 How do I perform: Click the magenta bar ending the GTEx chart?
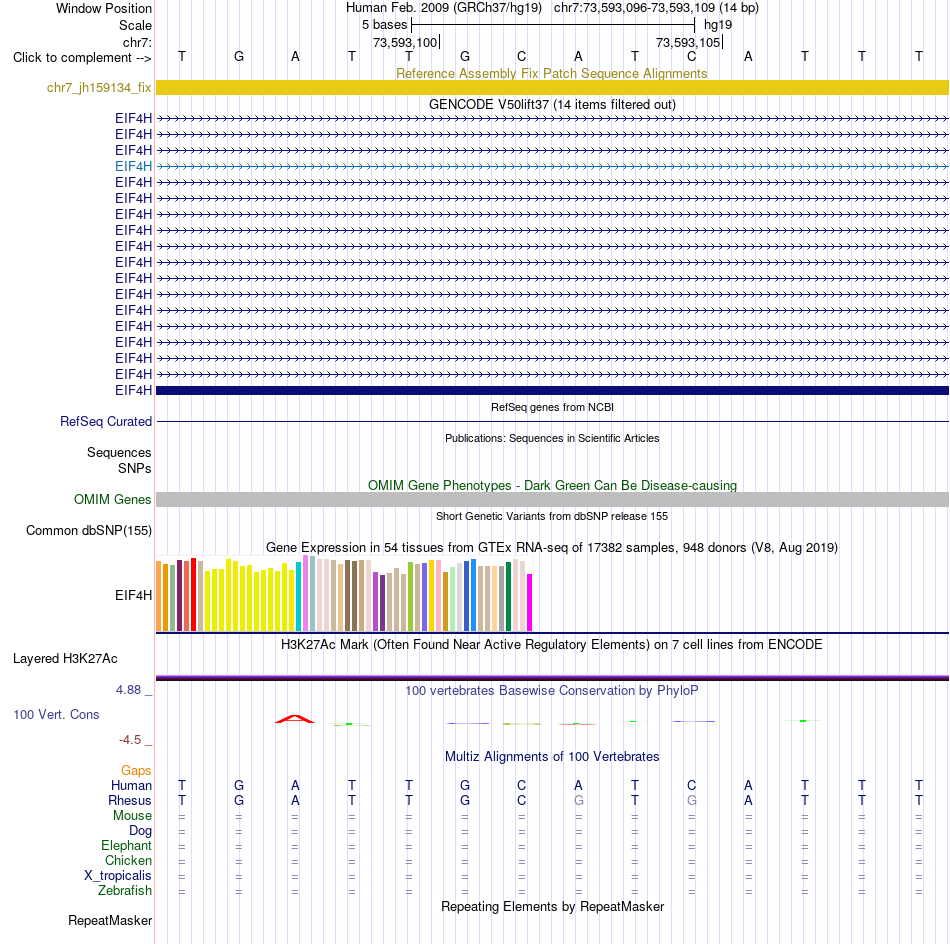[x=530, y=602]
